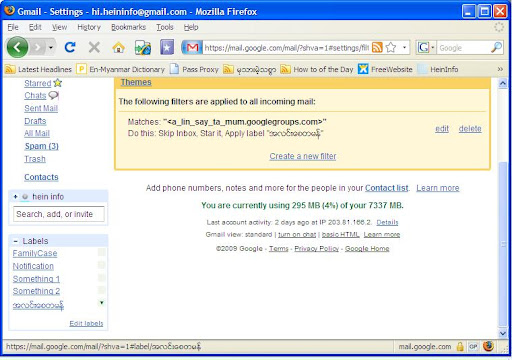Screen dimensions: 512x360
Task: Click the Stop loading X icon
Action: [94, 47]
